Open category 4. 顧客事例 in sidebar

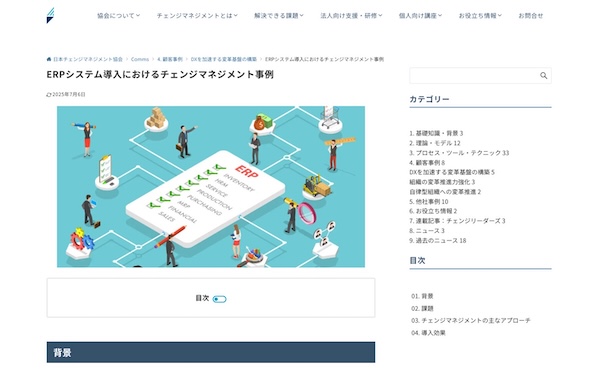tap(427, 163)
